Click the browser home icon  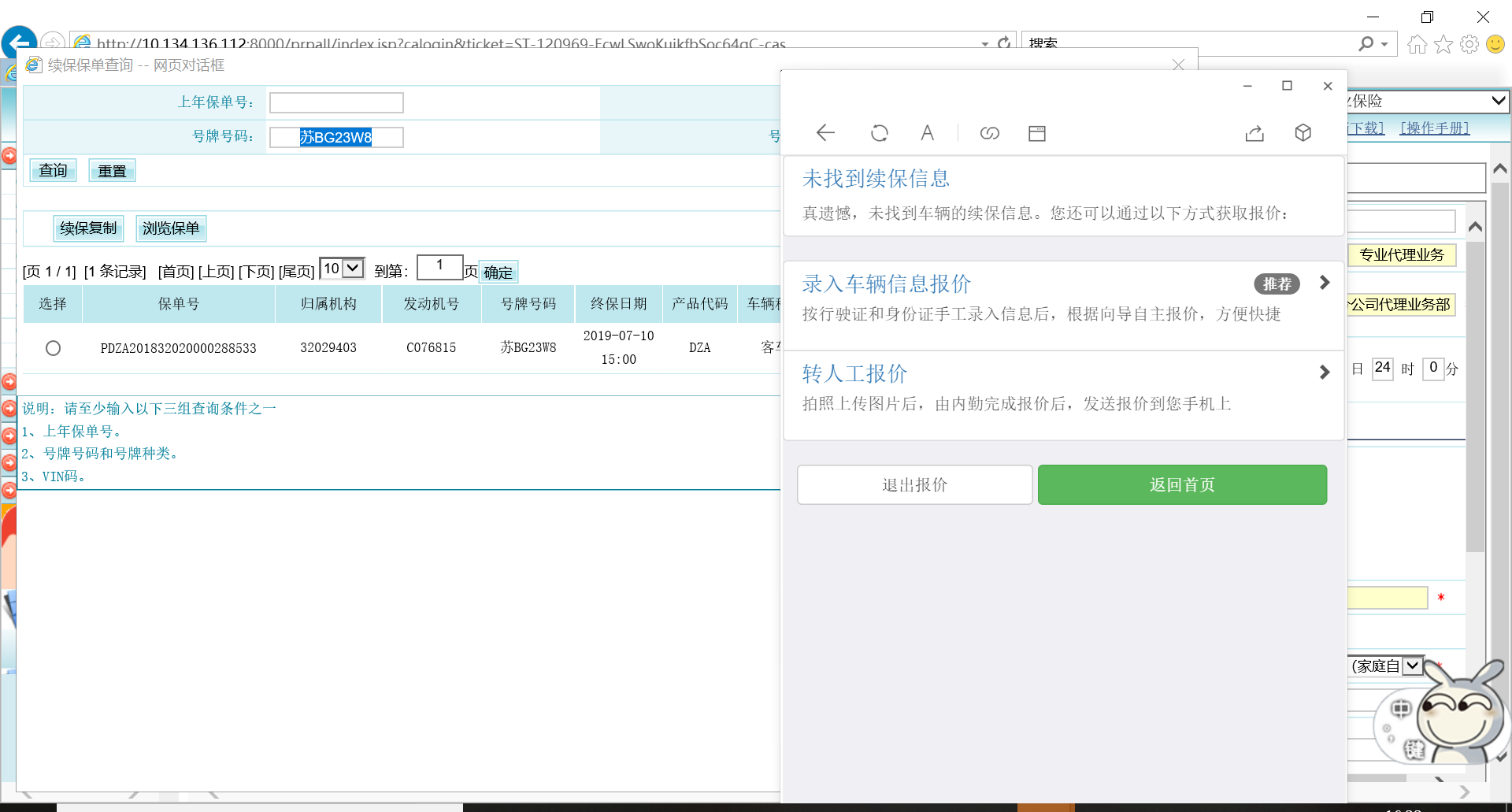point(1417,44)
